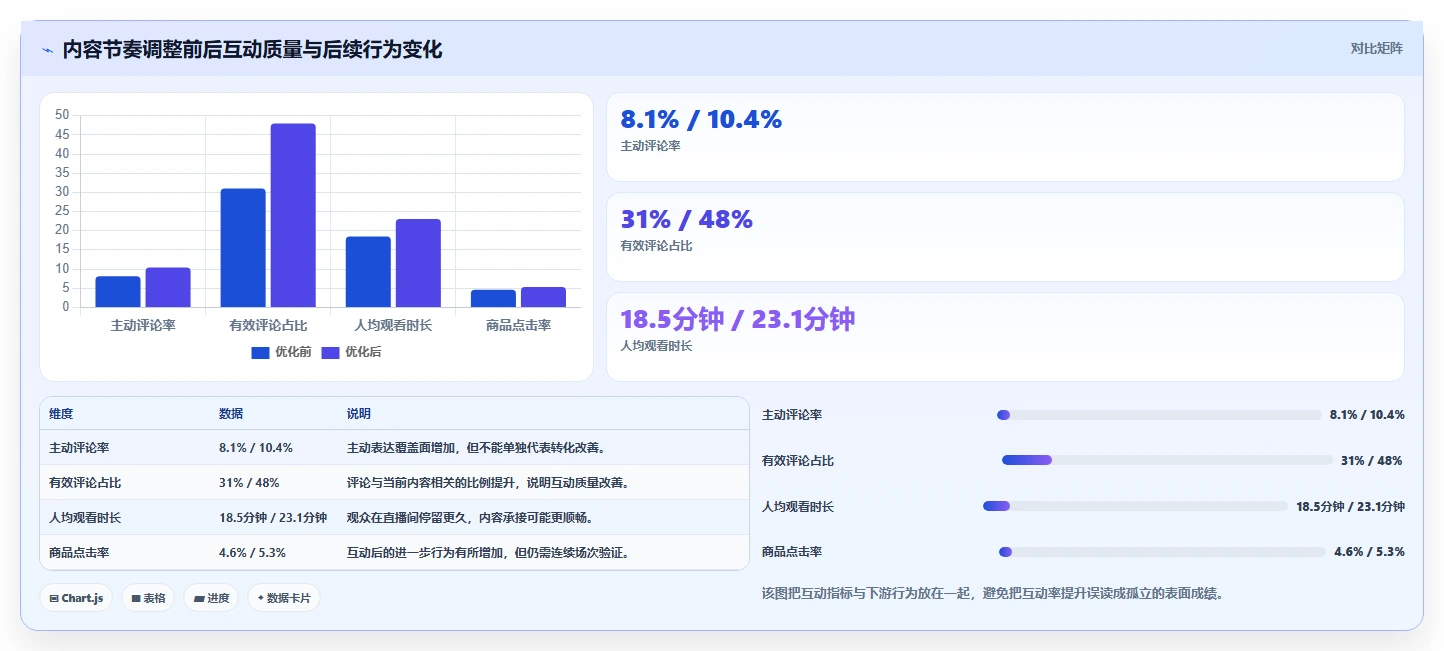1444x651 pixels.
Task: Click the 人均观看时长 progress bar
Action: click(1135, 506)
